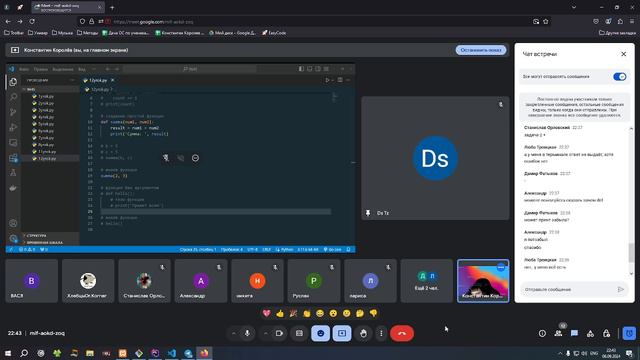Click Source Control icon in VS Code
This screenshot has height=360, width=640.
pyautogui.click(x=13, y=112)
